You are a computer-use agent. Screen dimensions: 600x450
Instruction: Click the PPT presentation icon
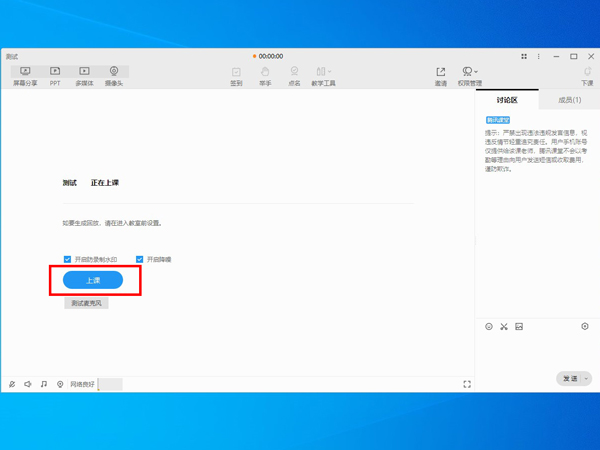(55, 76)
